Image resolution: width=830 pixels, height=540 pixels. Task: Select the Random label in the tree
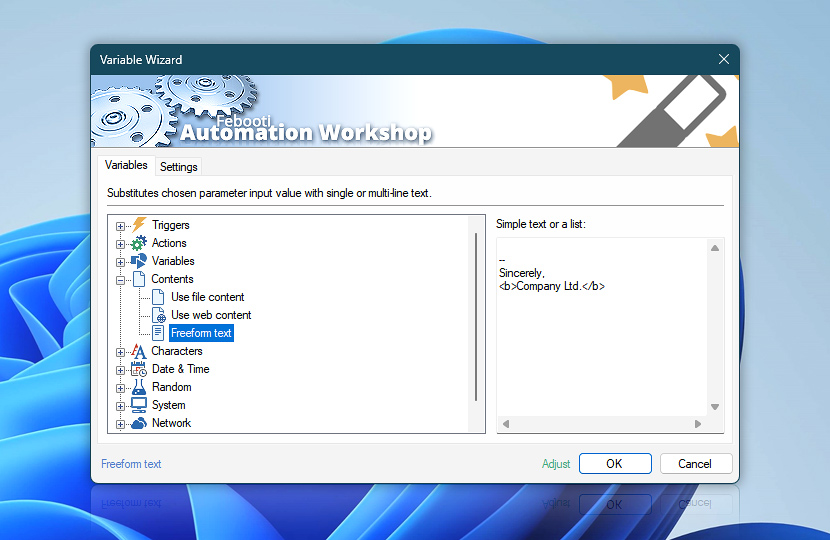click(x=172, y=387)
